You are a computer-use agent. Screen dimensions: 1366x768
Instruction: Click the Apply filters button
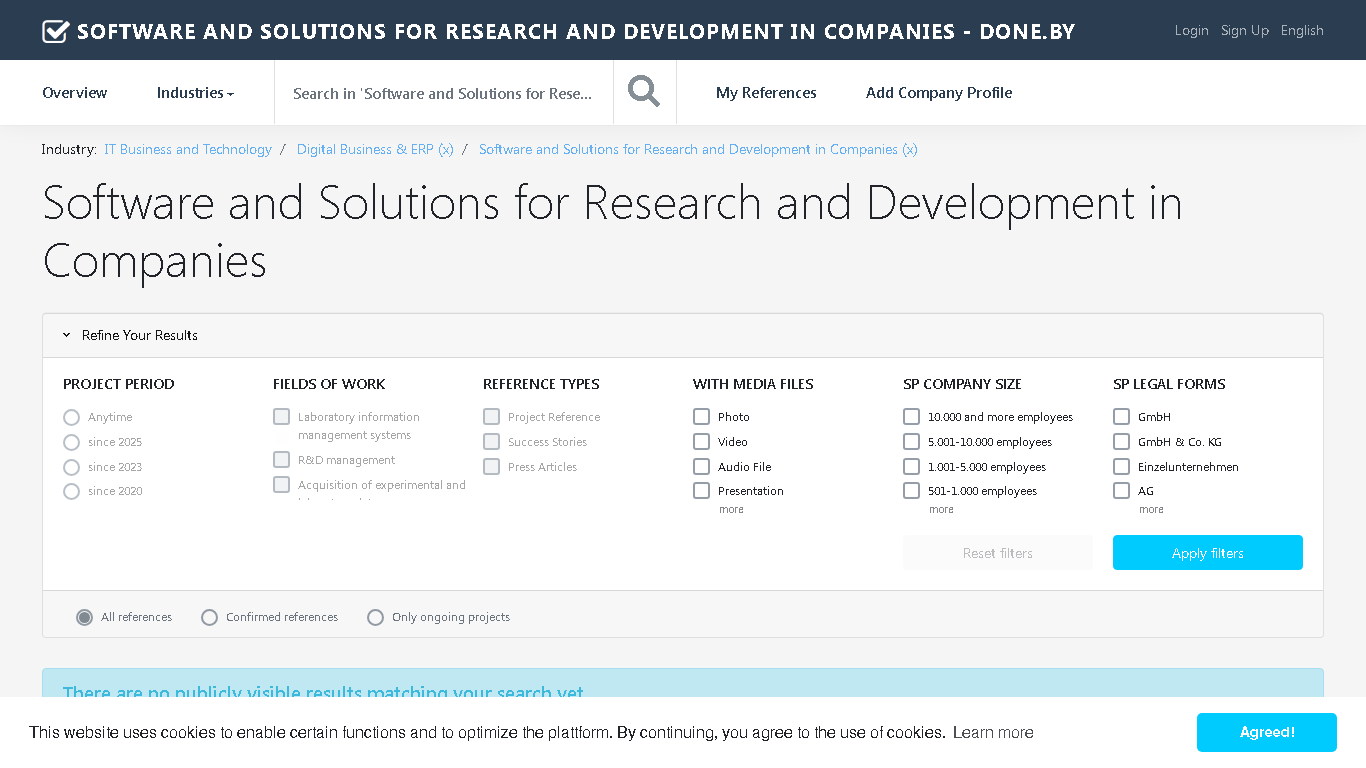(x=1208, y=553)
